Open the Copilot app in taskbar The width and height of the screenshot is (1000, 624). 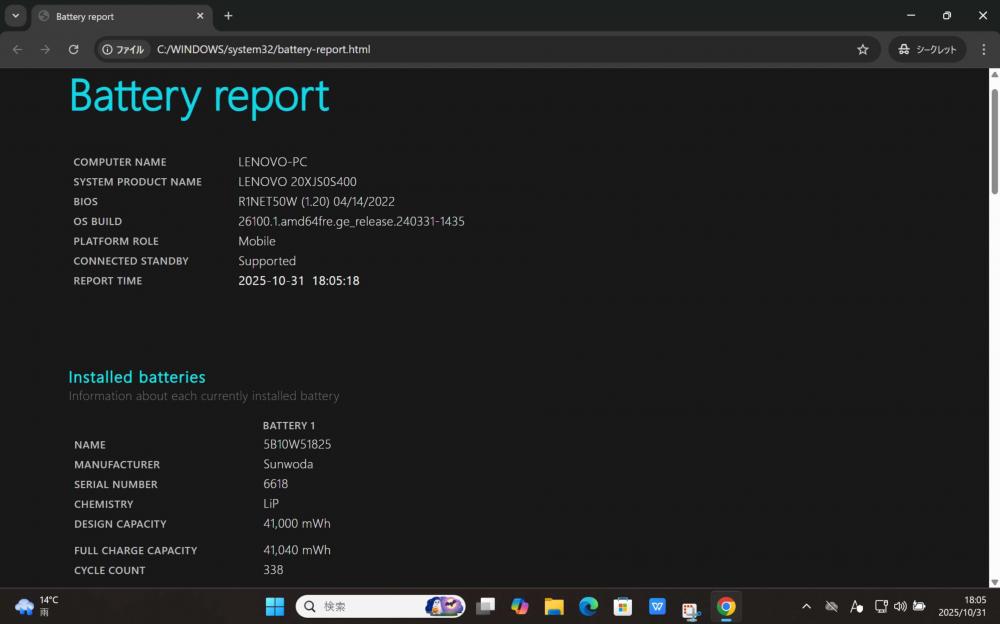[519, 606]
